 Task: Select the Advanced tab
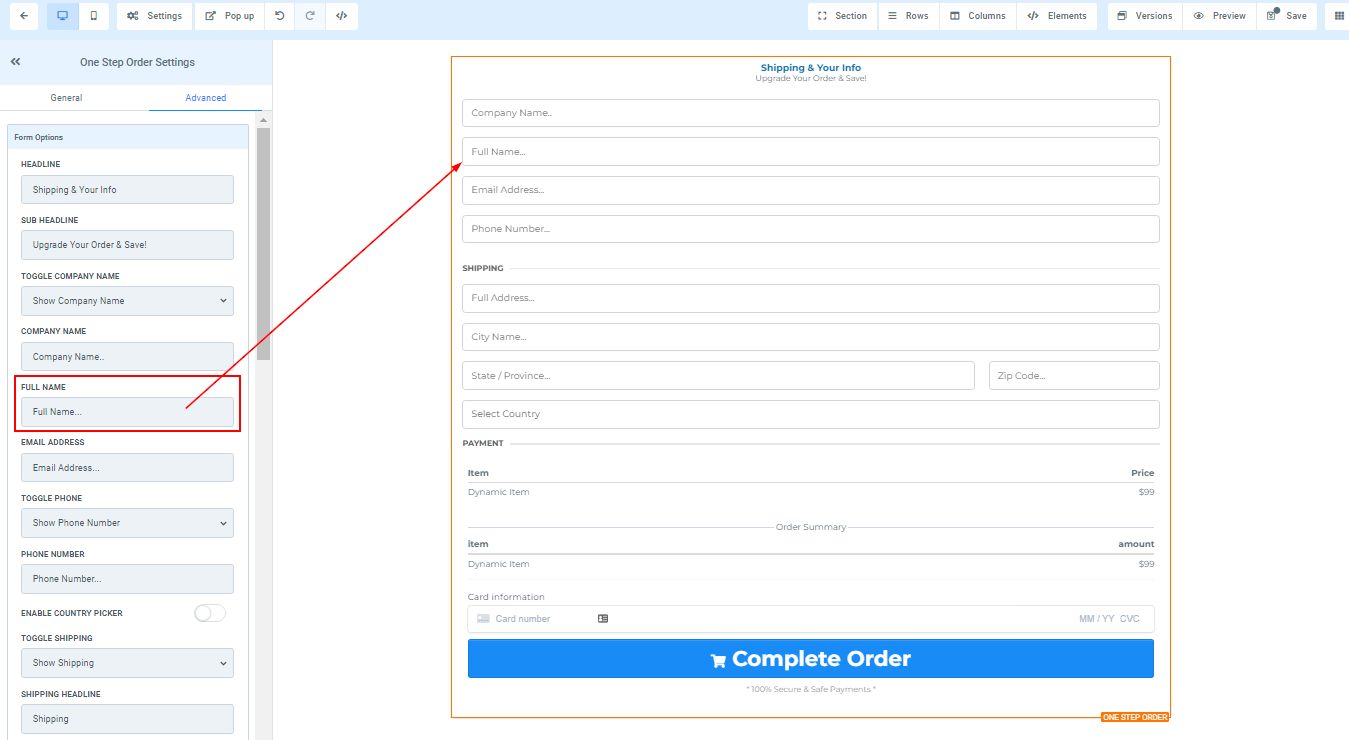(206, 98)
